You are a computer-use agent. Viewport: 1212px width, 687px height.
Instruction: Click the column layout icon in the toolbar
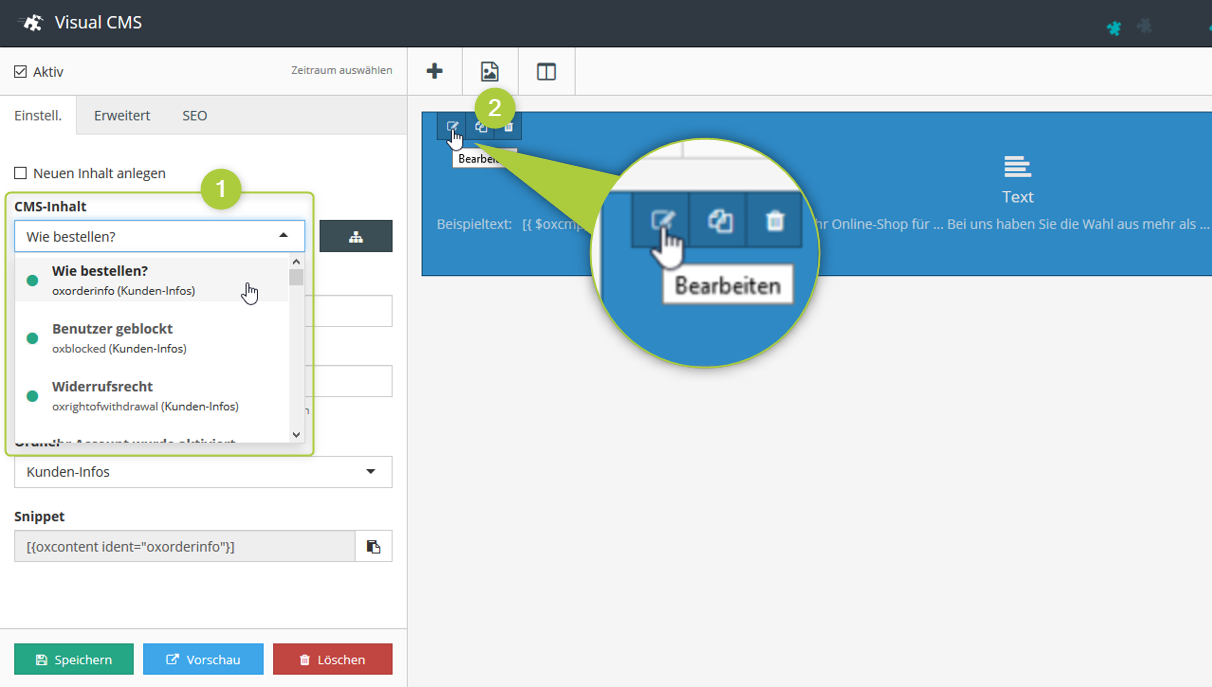coord(546,71)
